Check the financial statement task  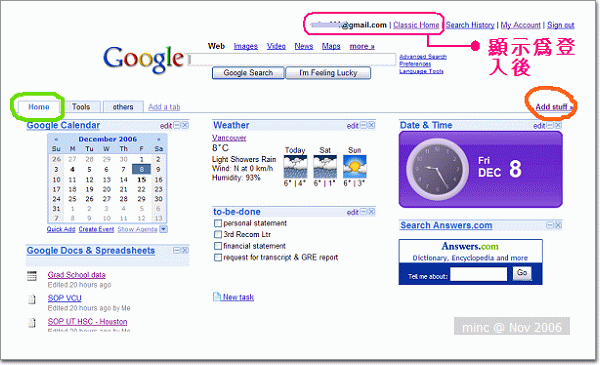(218, 246)
